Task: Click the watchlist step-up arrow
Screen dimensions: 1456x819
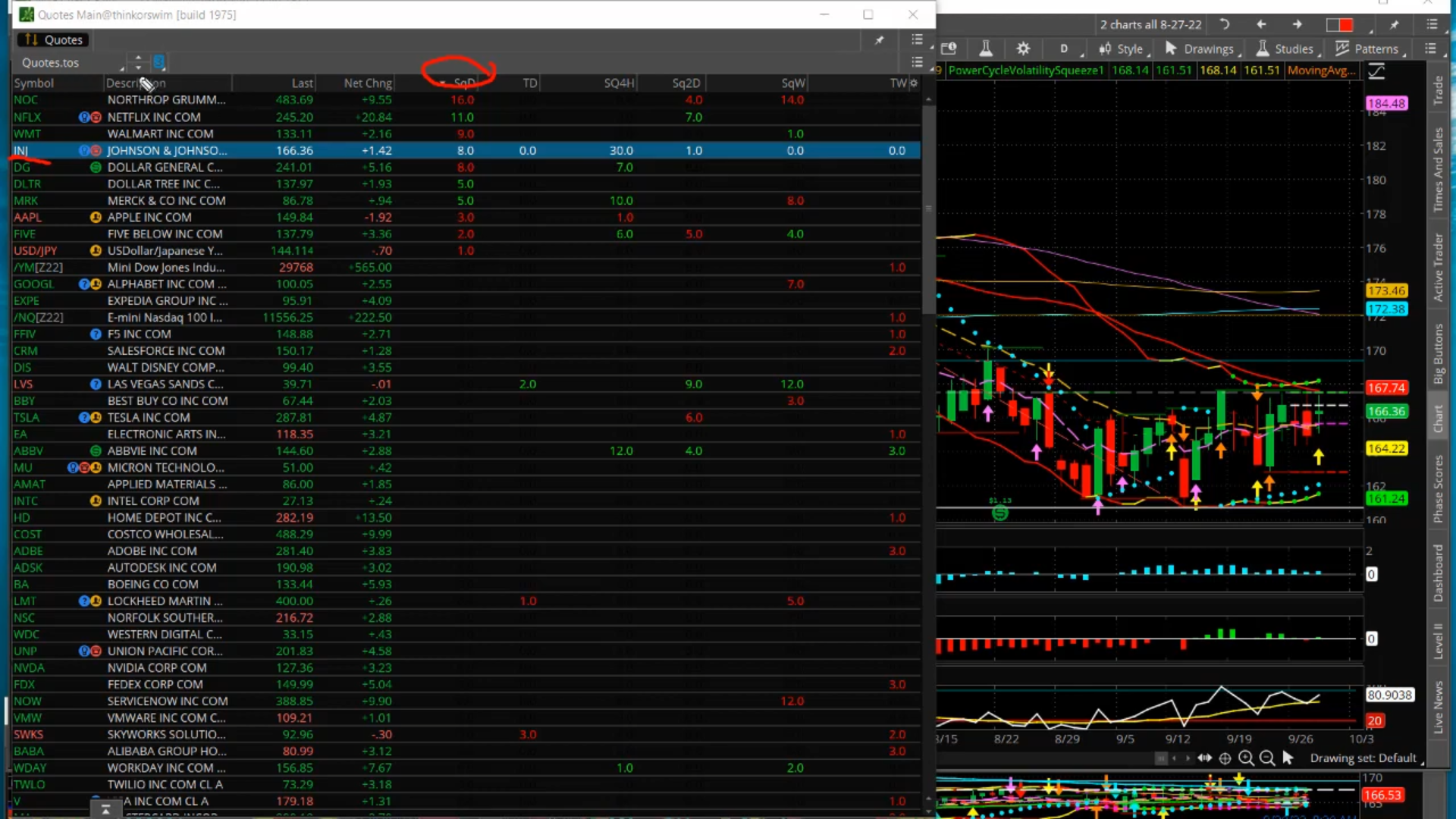Action: click(x=138, y=58)
